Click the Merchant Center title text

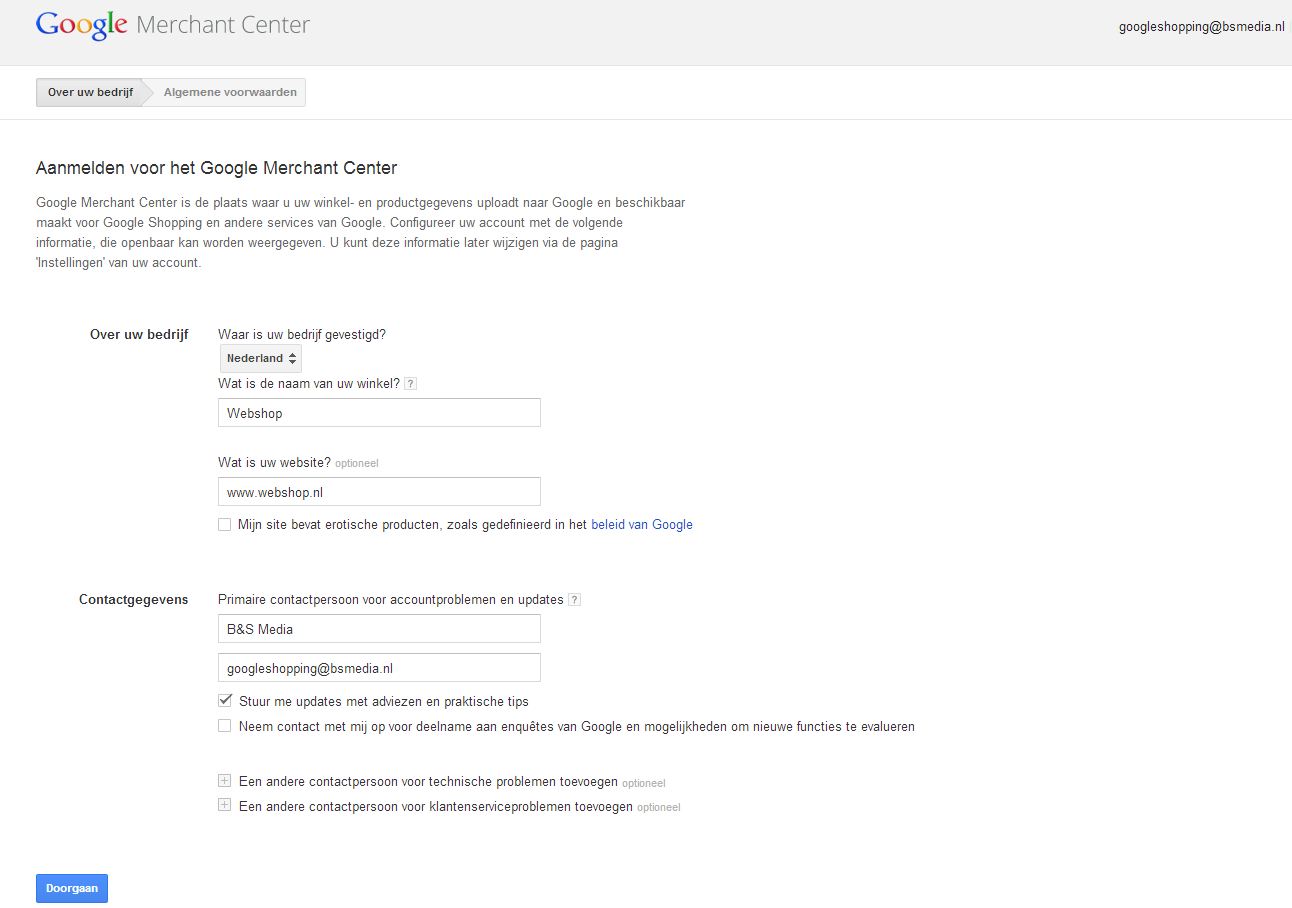tap(223, 25)
